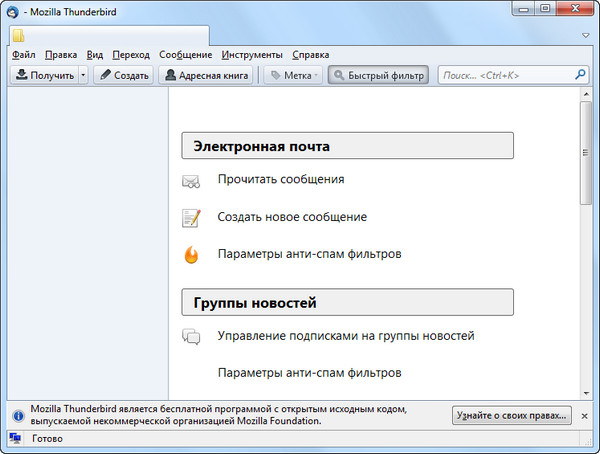Click the folder icon on the open tab
The width and height of the screenshot is (600, 454).
(x=19, y=36)
